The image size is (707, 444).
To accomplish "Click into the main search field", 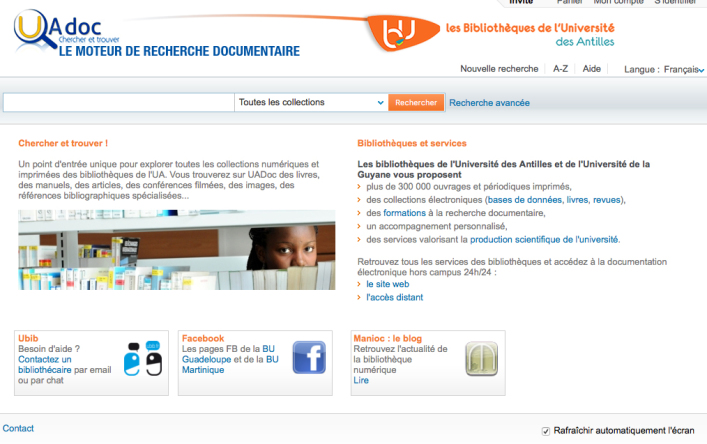I will (119, 102).
